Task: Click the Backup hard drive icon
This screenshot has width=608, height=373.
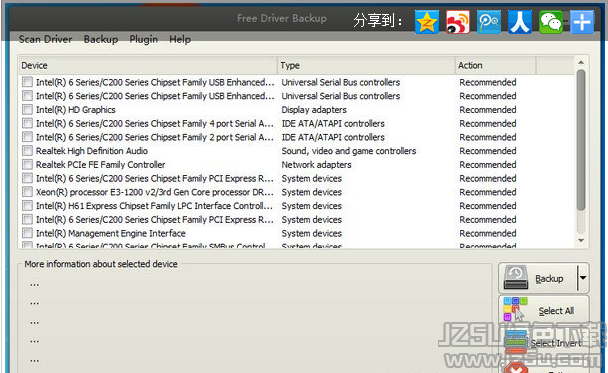Action: (x=516, y=278)
